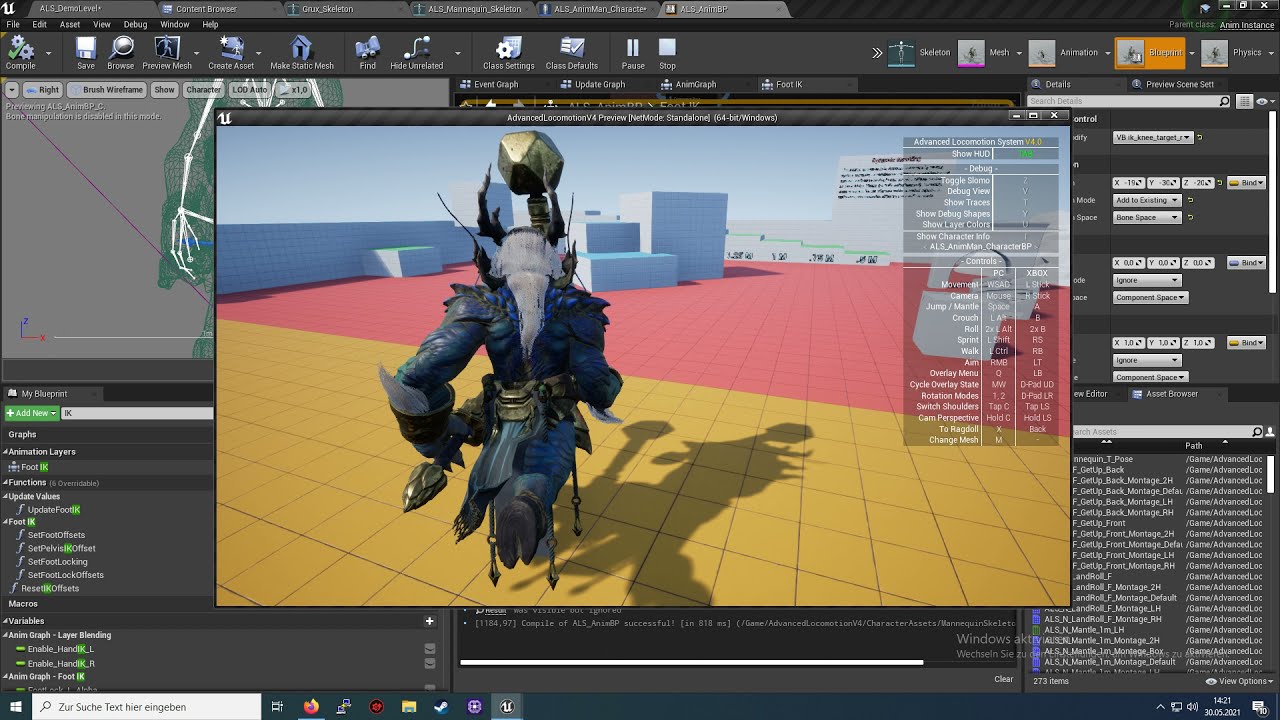
Task: Switch to Skeleton editor mode
Action: point(920,53)
